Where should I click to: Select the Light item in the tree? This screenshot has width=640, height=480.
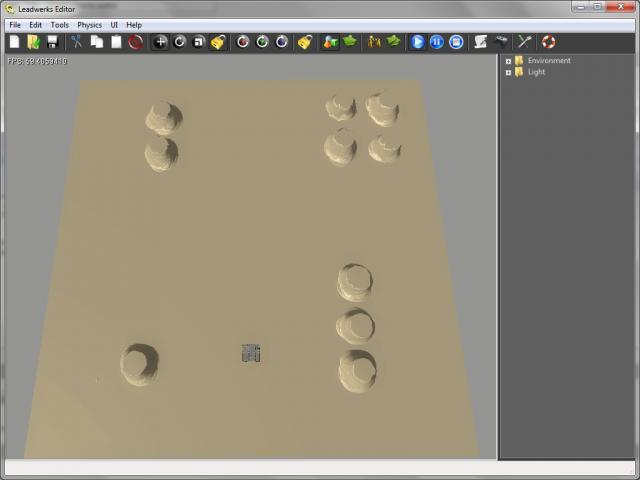coord(537,72)
